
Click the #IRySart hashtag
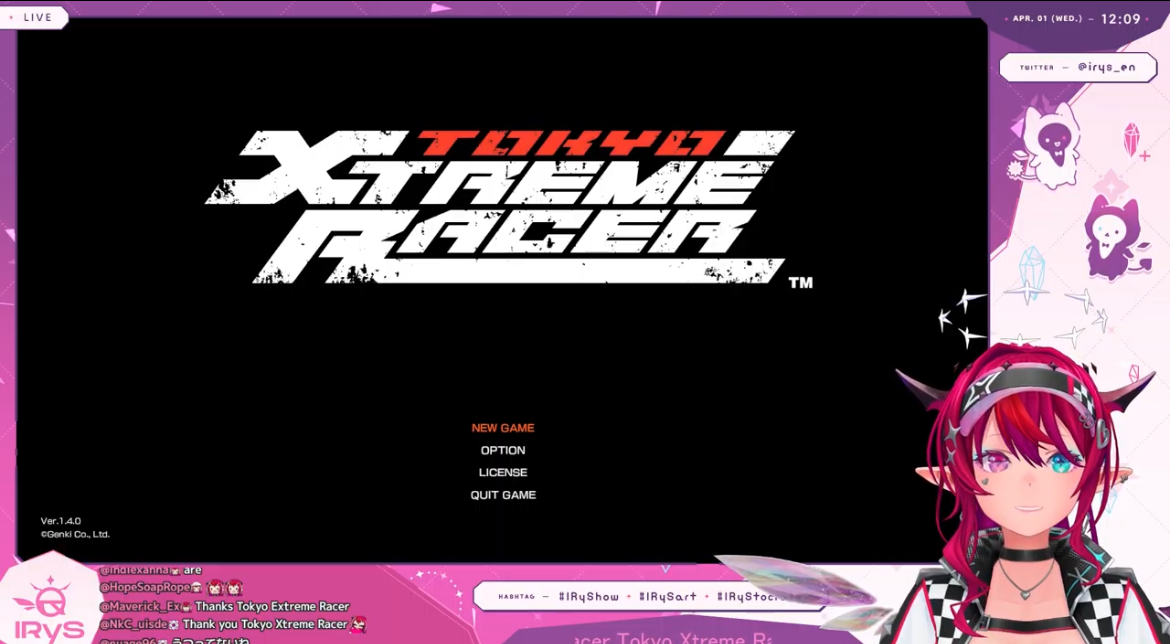(x=668, y=597)
